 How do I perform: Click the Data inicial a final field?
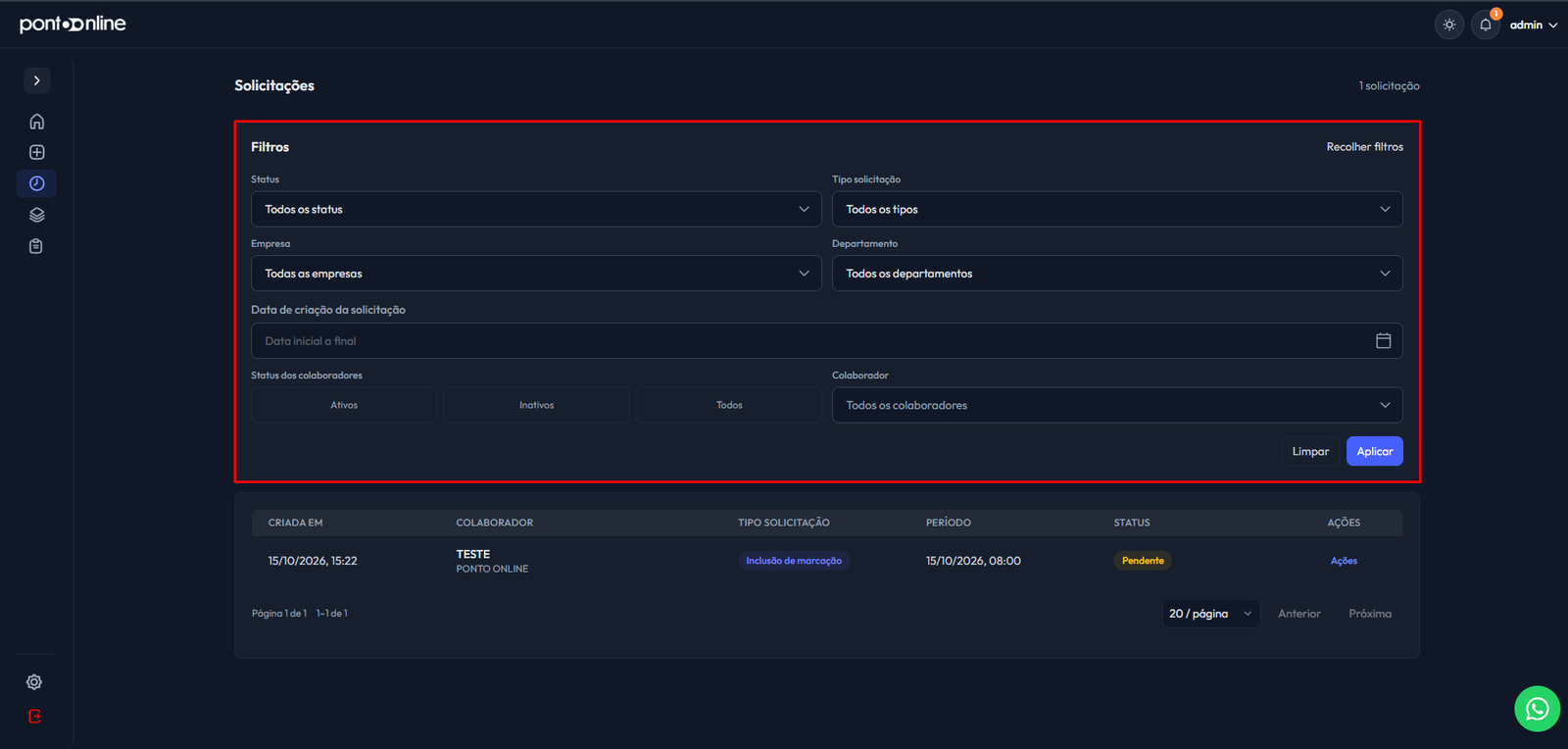pyautogui.click(x=826, y=341)
